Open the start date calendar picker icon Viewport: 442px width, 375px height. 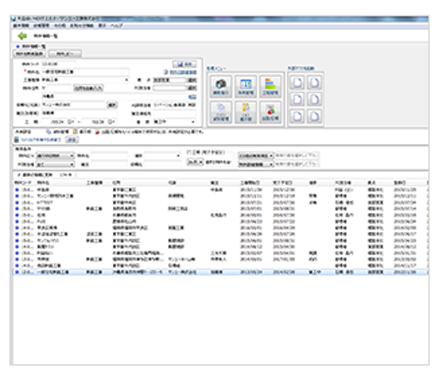pyautogui.click(x=71, y=122)
